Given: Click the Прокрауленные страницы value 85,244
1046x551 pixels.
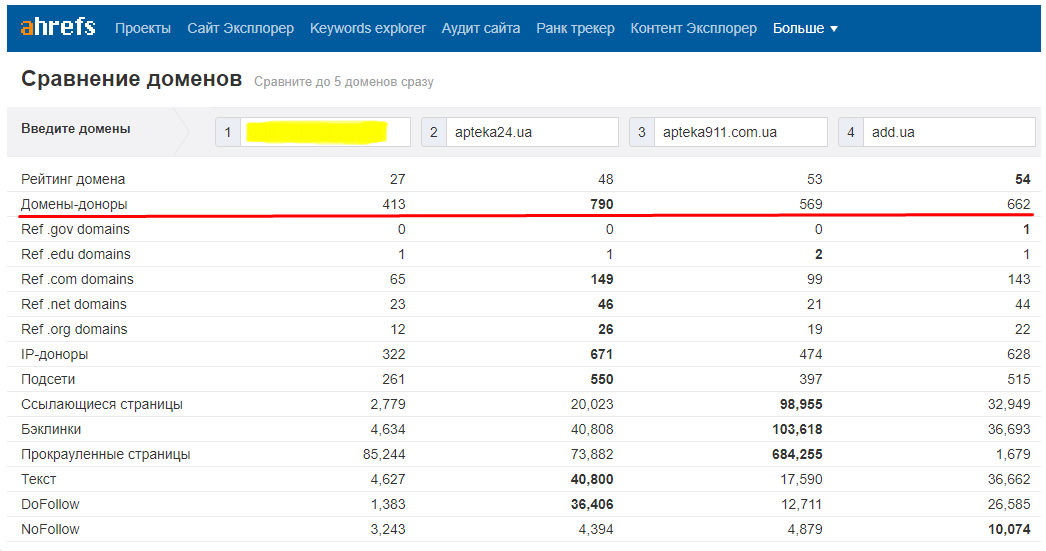Looking at the screenshot, I should click(x=384, y=454).
